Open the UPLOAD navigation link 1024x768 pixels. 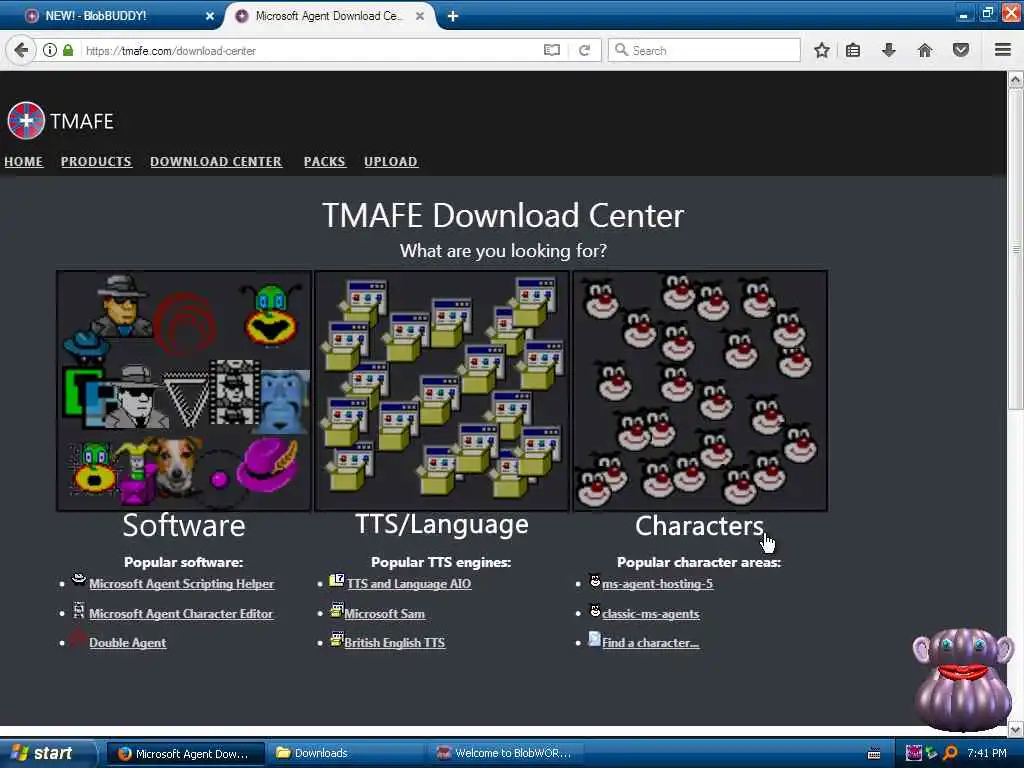pos(391,161)
